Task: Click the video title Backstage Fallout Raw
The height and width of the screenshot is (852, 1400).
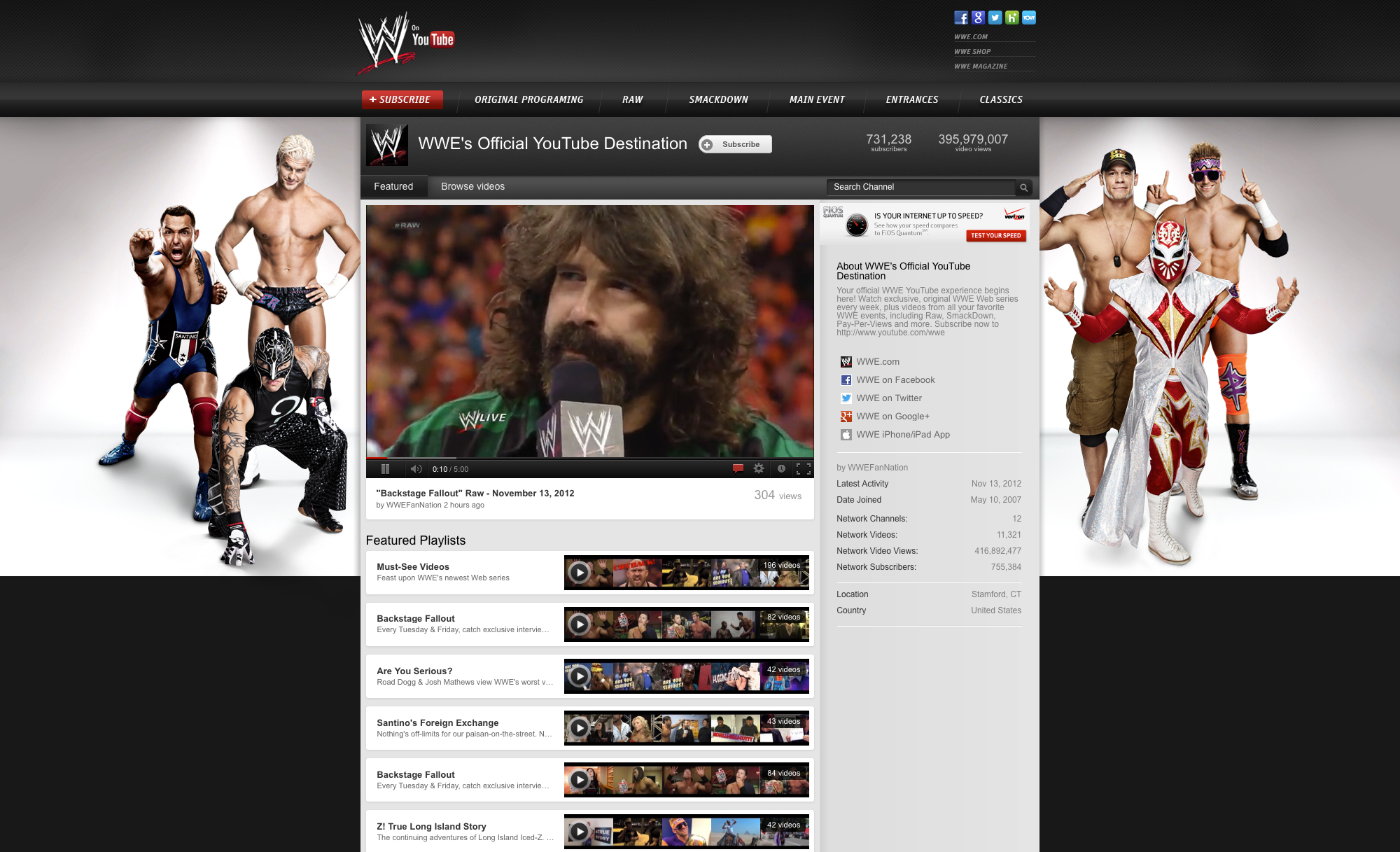Action: click(475, 494)
